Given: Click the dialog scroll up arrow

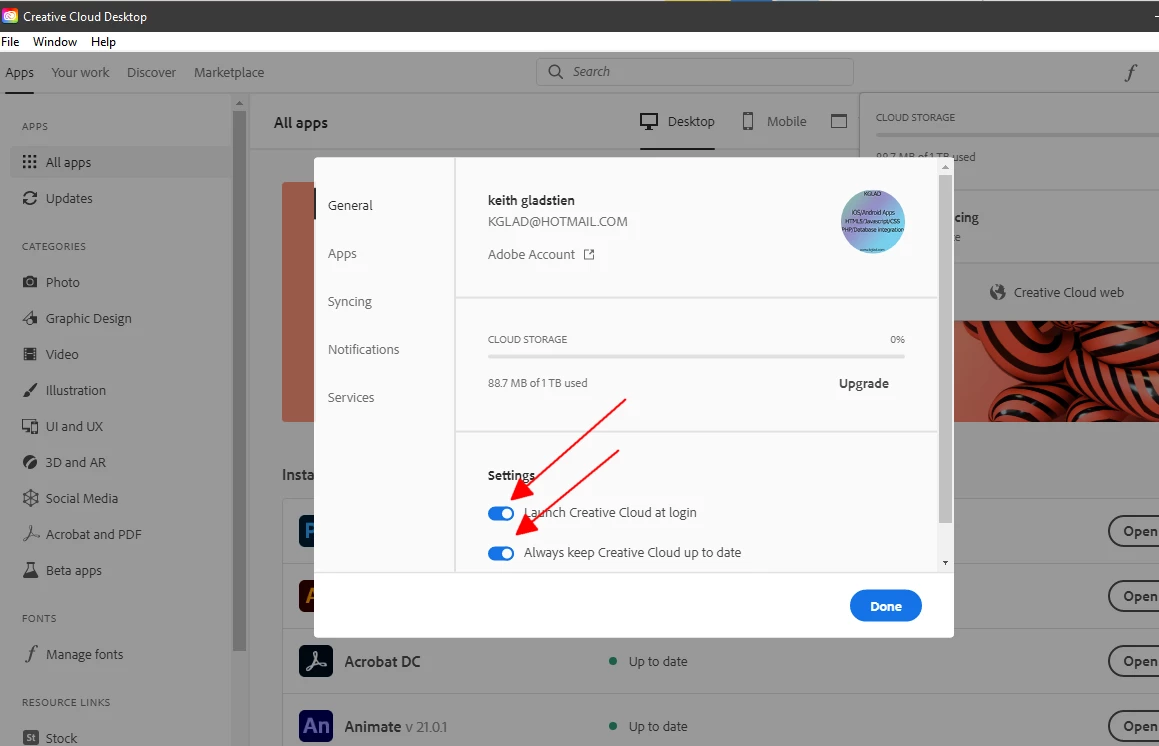Looking at the screenshot, I should [x=945, y=166].
